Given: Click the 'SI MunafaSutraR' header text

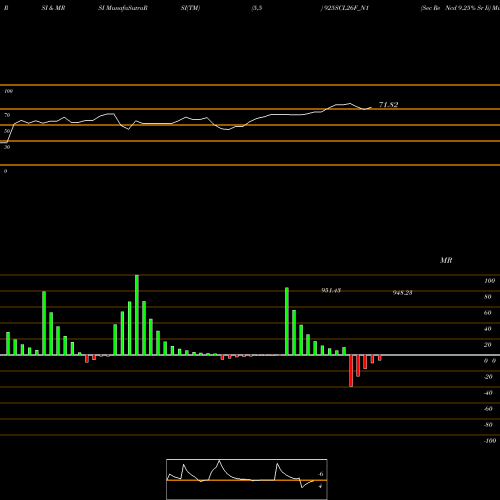Looking at the screenshot, I should pyautogui.click(x=123, y=8).
